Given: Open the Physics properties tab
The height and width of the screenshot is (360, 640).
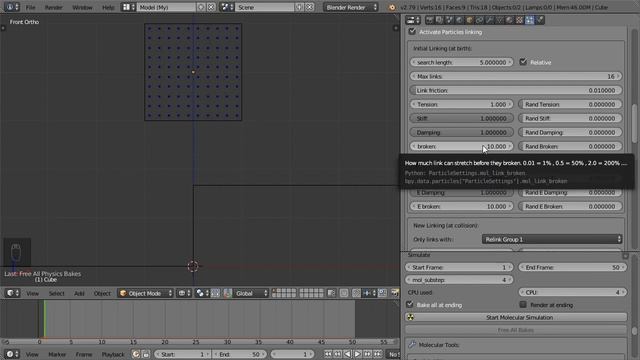Looking at the screenshot, I should pos(540,20).
